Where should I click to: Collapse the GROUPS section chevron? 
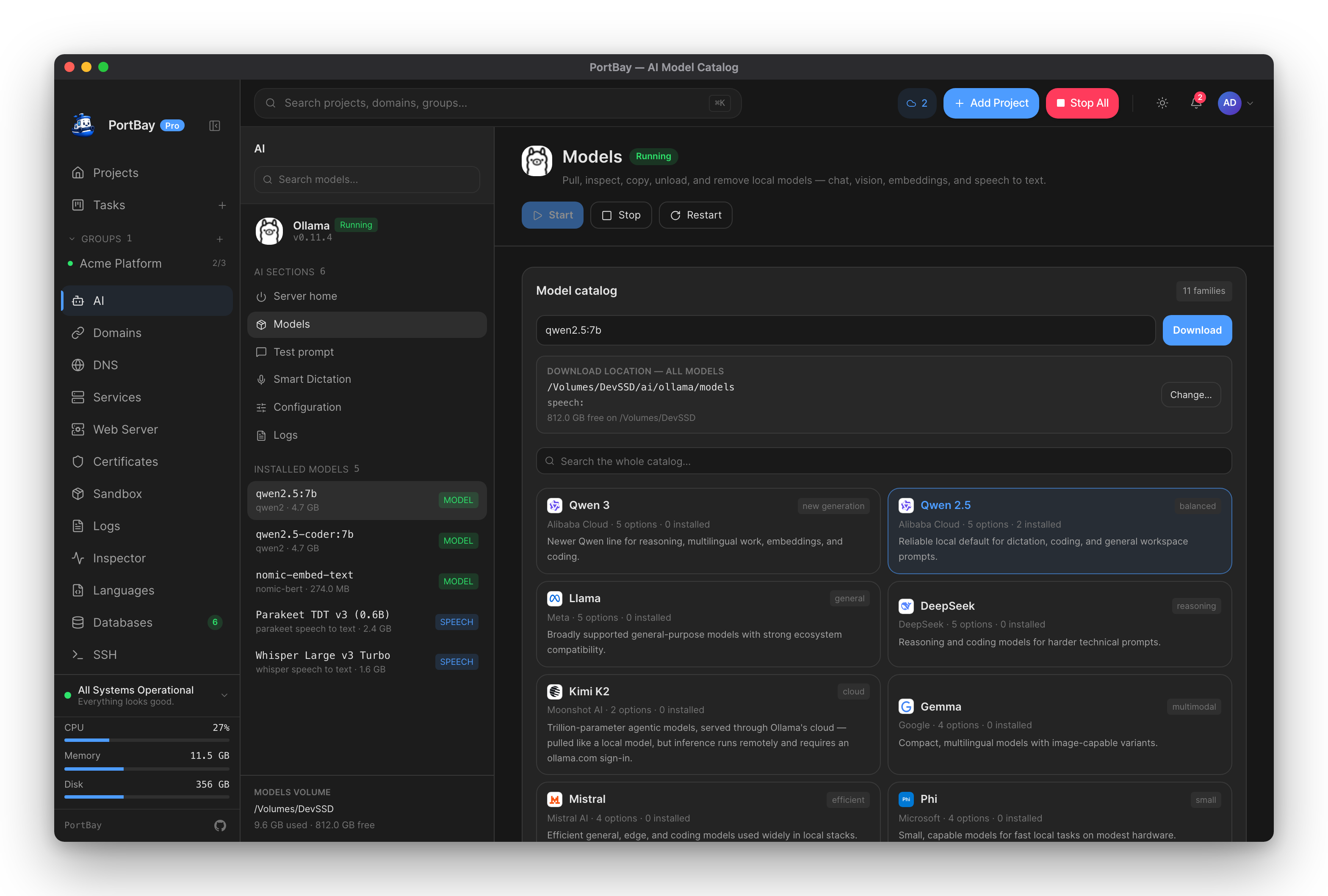point(72,239)
